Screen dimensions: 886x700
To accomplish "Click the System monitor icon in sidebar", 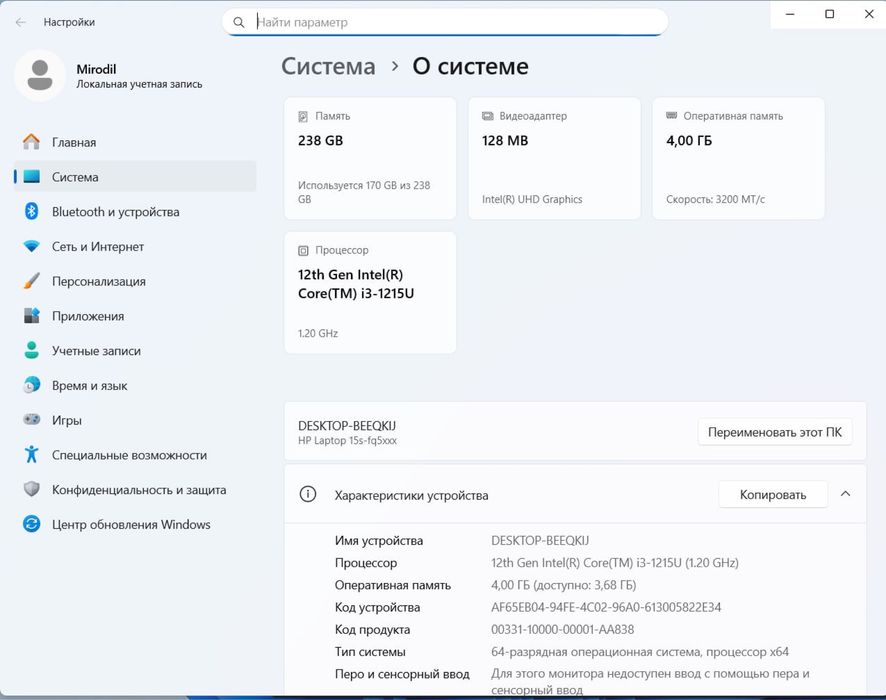I will tap(32, 177).
